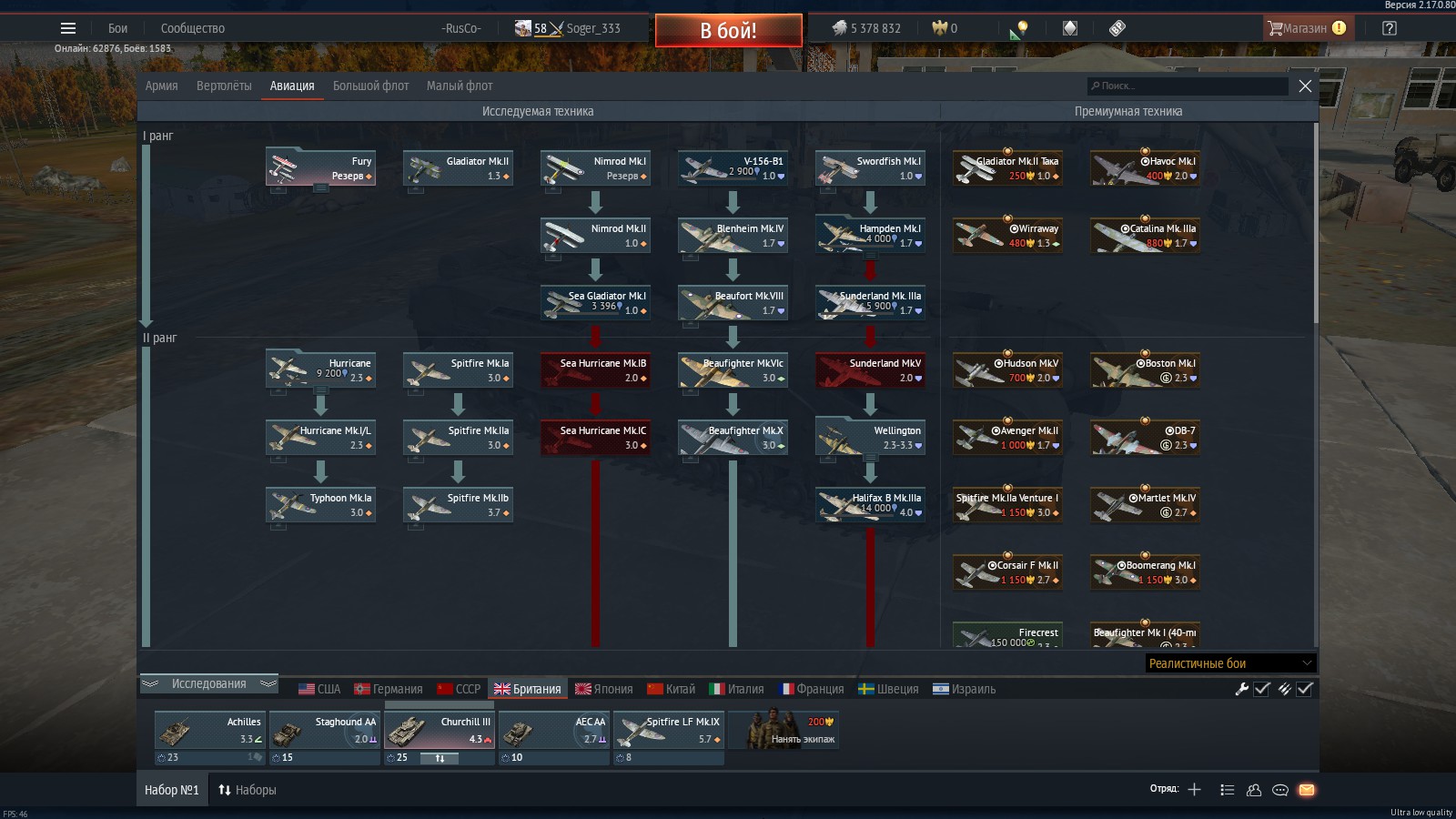Select the СССР nation tab
This screenshot has width=1456, height=819.
tap(459, 689)
